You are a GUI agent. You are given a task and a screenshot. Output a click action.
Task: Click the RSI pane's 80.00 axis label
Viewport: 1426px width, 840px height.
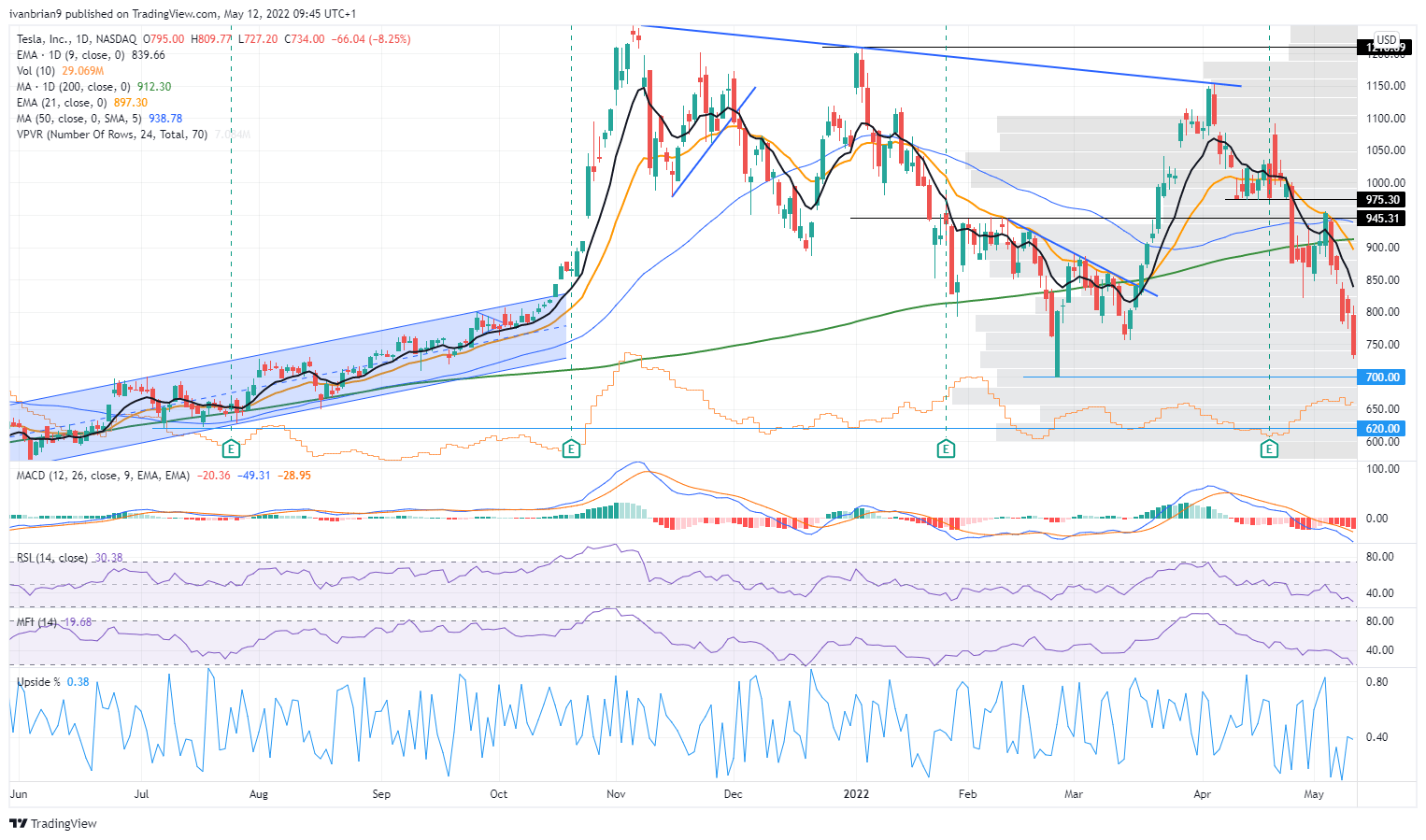tap(1380, 557)
